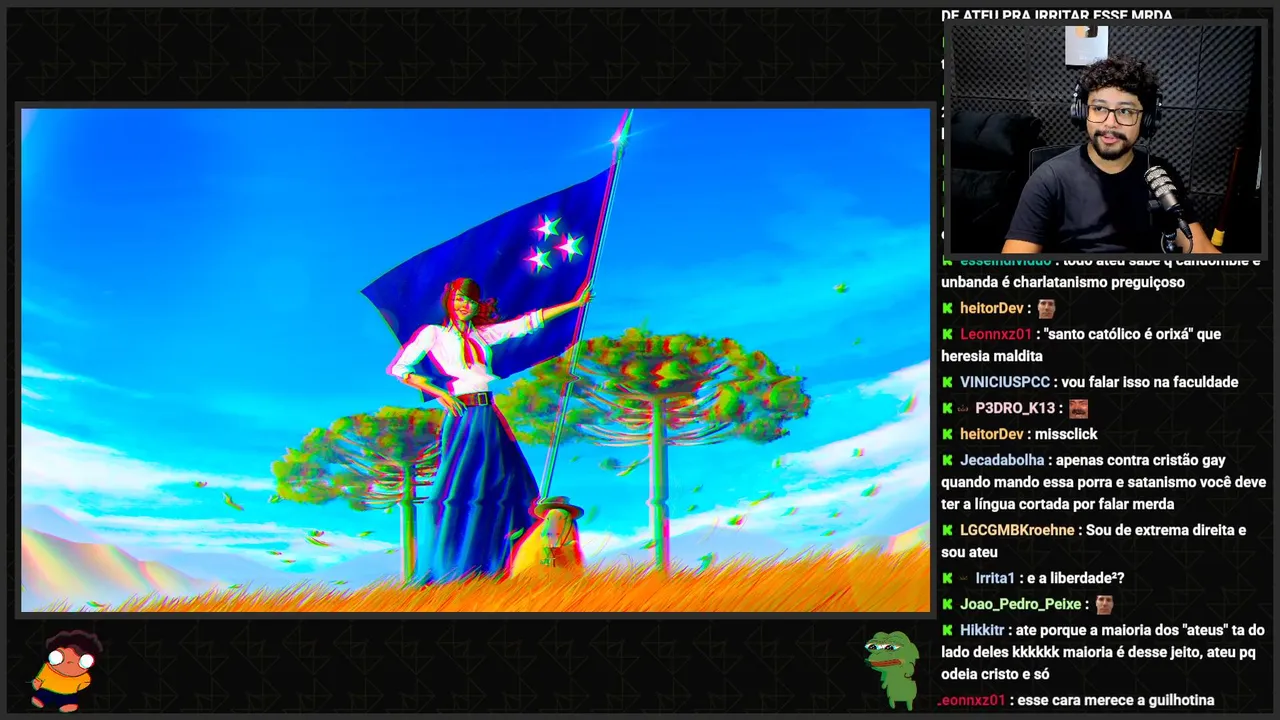
Task: Click Kick badge beside VINICIUSPCC
Action: 947,382
